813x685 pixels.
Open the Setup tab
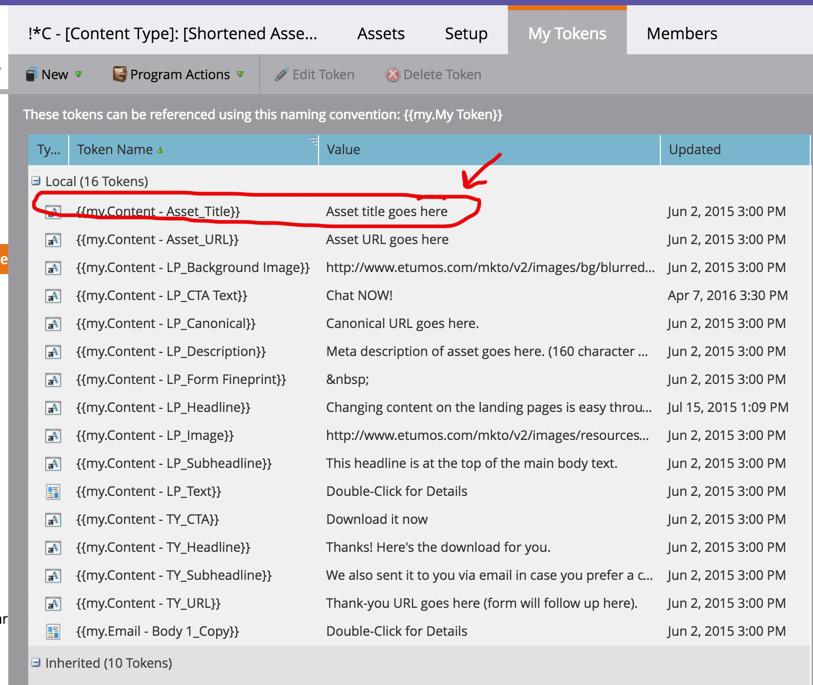point(466,34)
